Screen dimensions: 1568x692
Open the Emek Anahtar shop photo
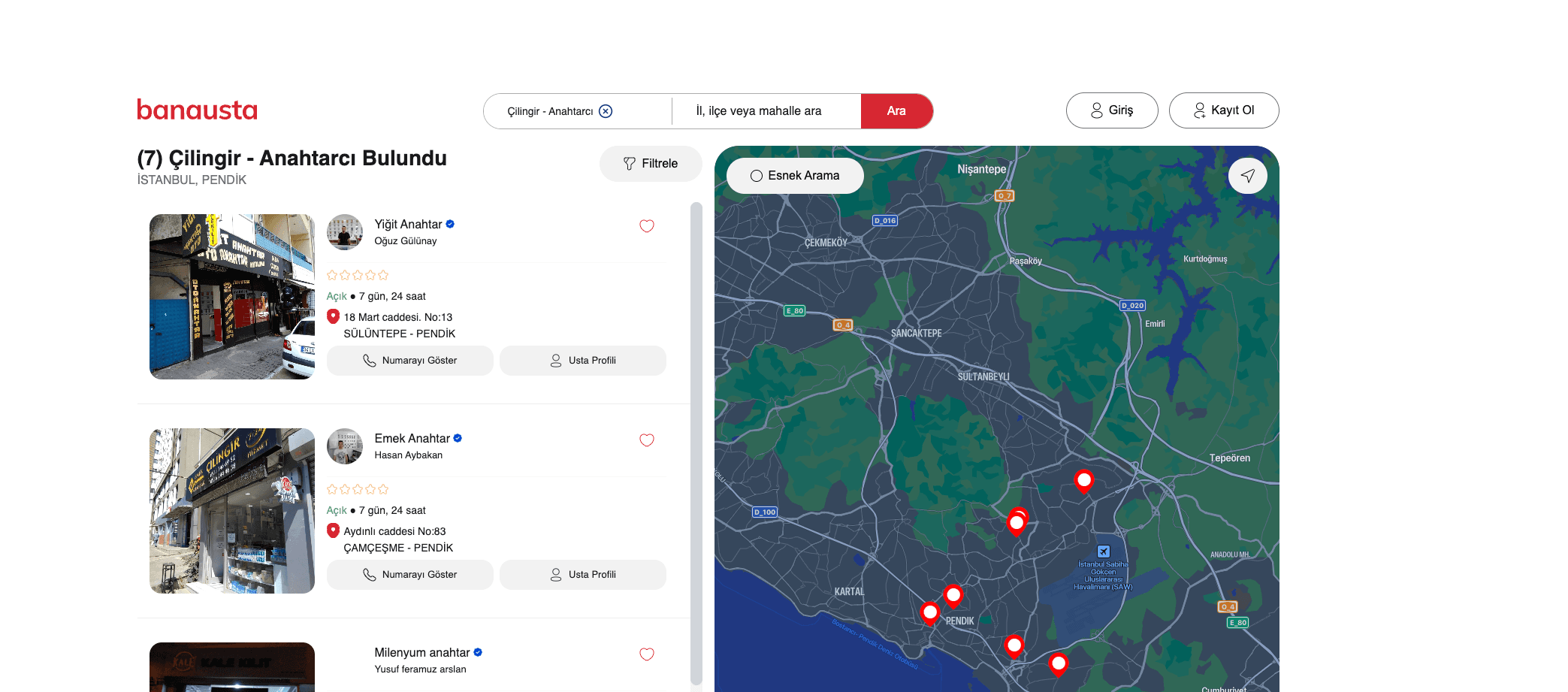pos(232,511)
